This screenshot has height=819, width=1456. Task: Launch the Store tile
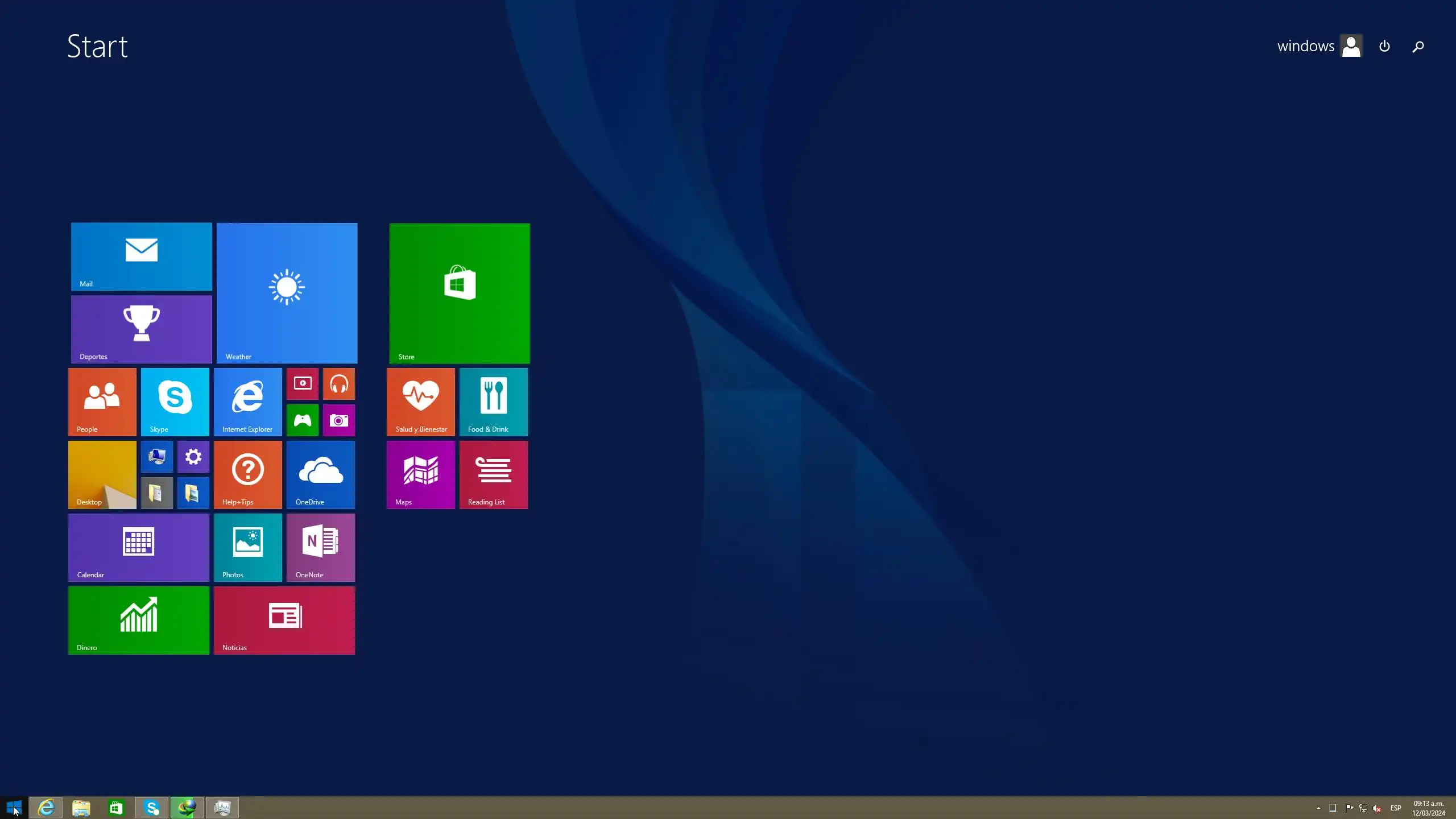tap(460, 293)
